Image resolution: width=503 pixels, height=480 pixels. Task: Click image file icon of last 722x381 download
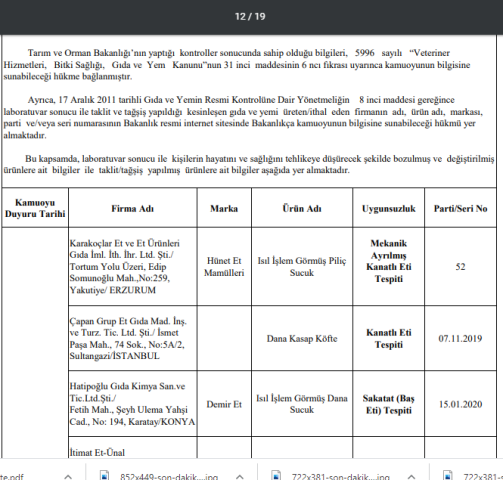point(448,476)
